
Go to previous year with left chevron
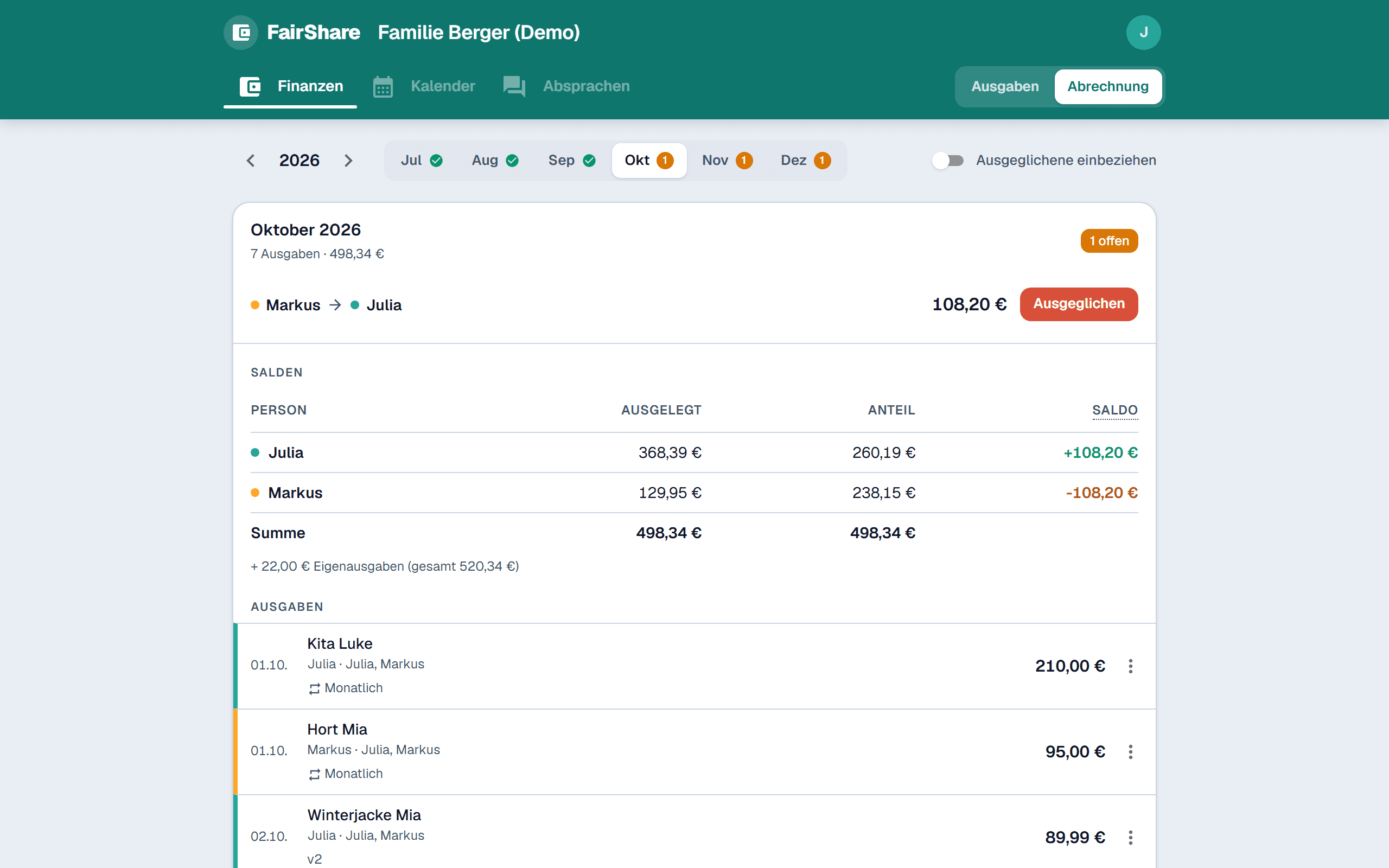pyautogui.click(x=250, y=161)
